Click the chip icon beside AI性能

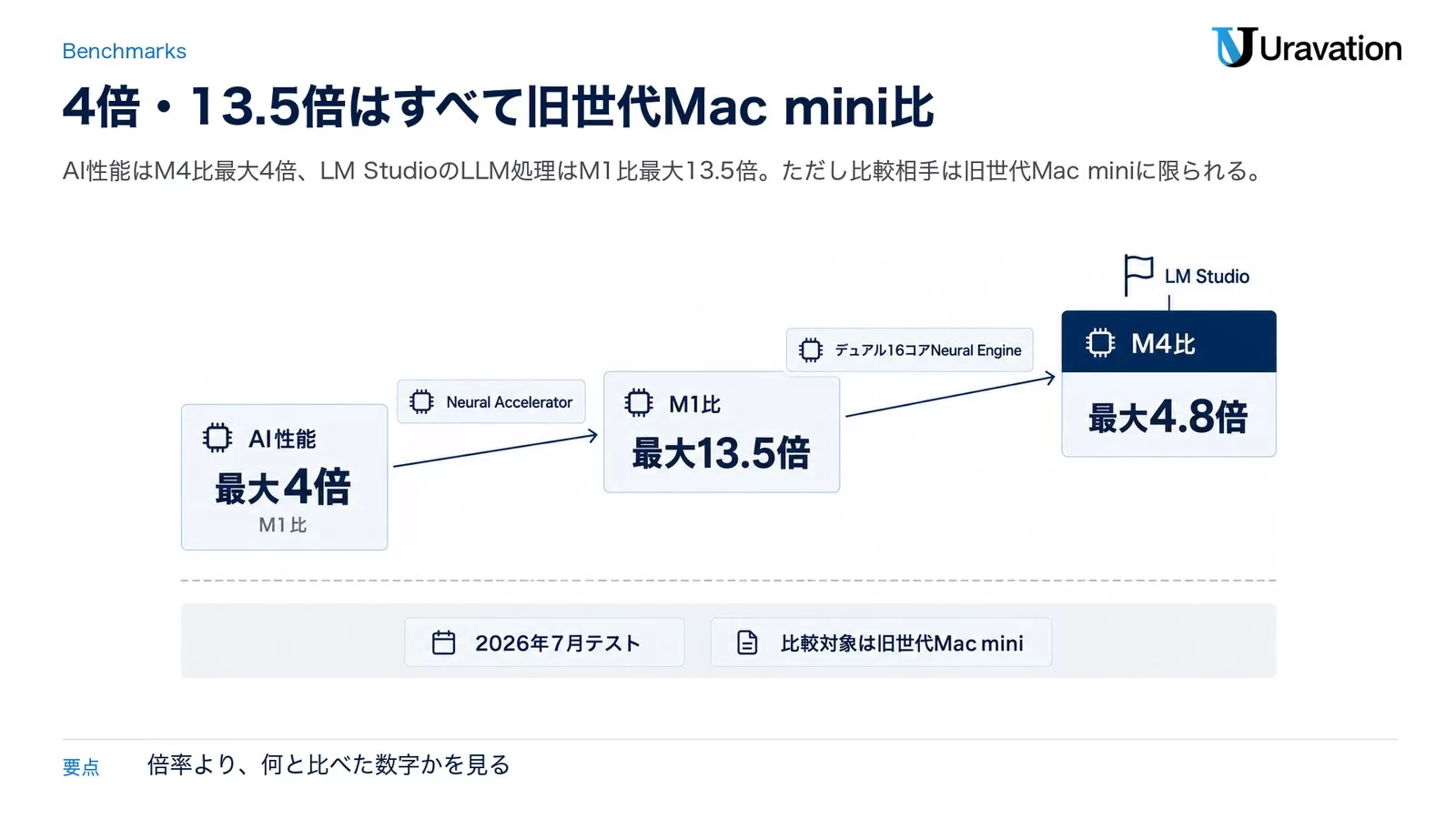[217, 438]
